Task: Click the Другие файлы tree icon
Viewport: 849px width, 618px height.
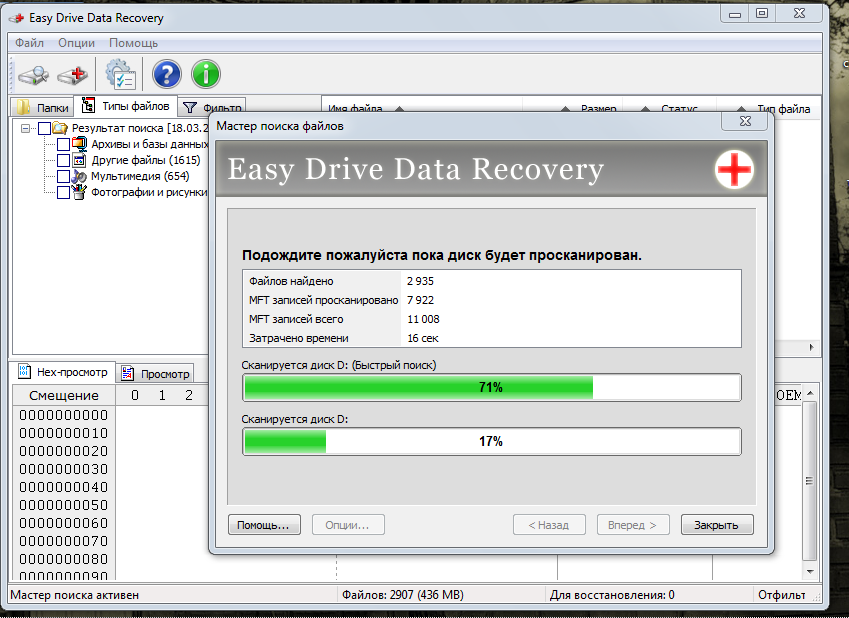Action: coord(79,160)
